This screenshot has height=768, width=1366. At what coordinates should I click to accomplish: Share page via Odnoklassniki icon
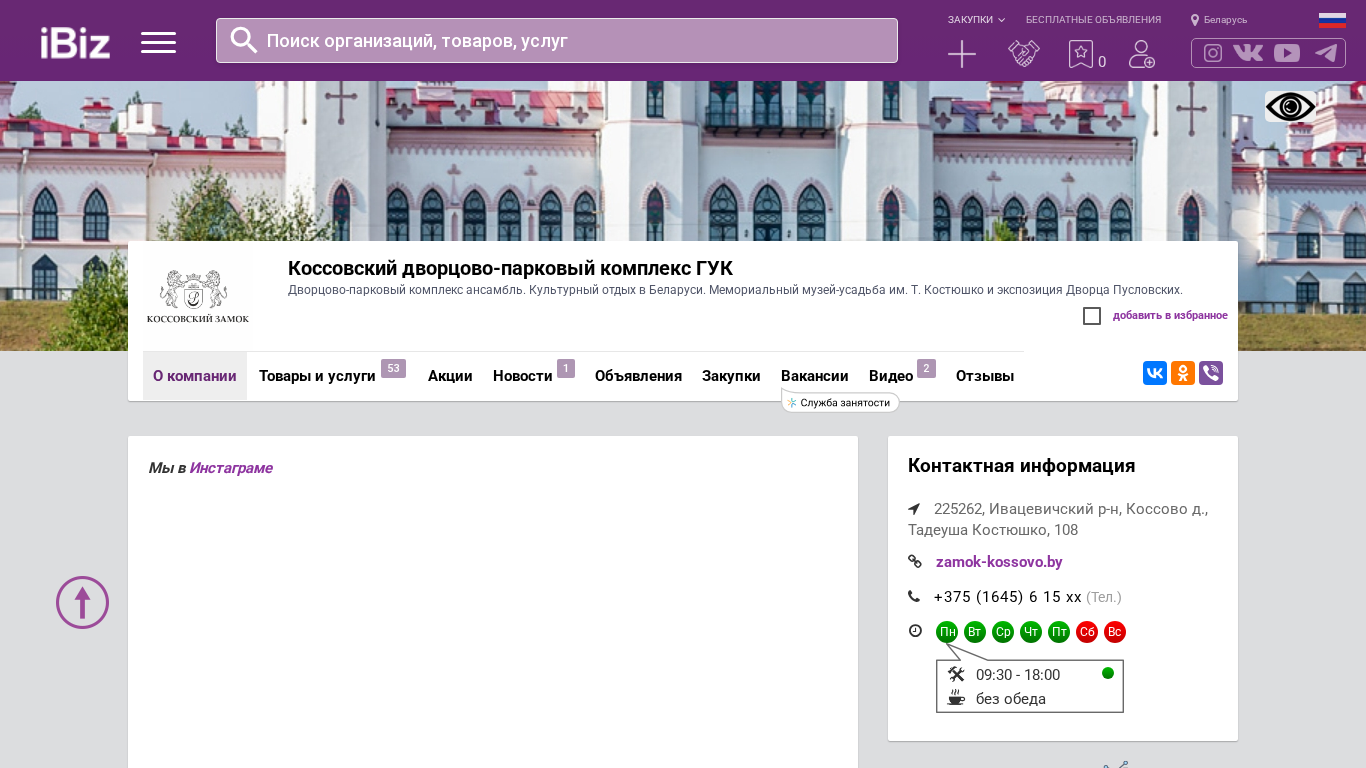tap(1183, 373)
